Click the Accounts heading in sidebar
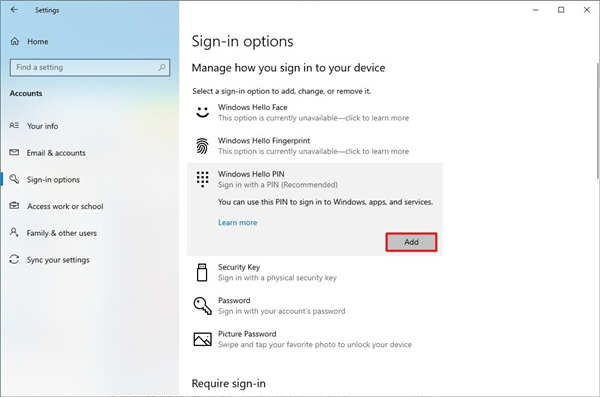The image size is (600, 397). pos(26,93)
